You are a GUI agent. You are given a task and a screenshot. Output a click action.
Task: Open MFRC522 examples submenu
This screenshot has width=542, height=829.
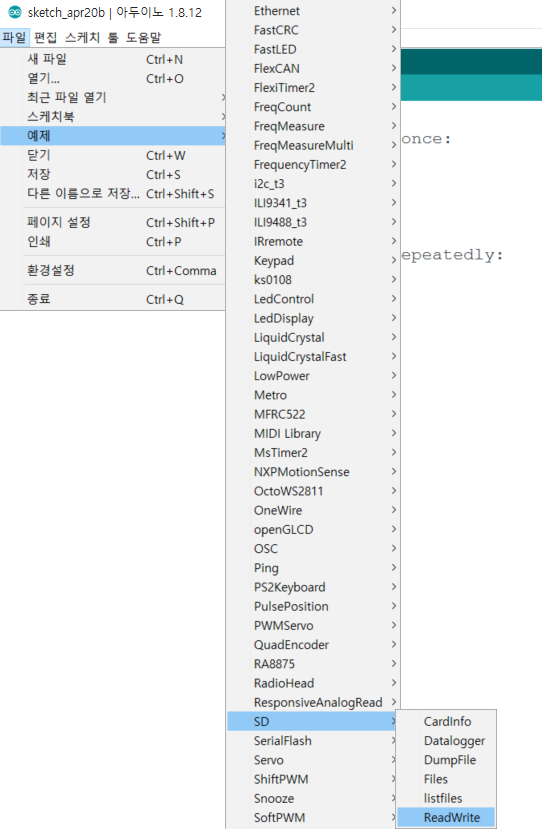313,414
